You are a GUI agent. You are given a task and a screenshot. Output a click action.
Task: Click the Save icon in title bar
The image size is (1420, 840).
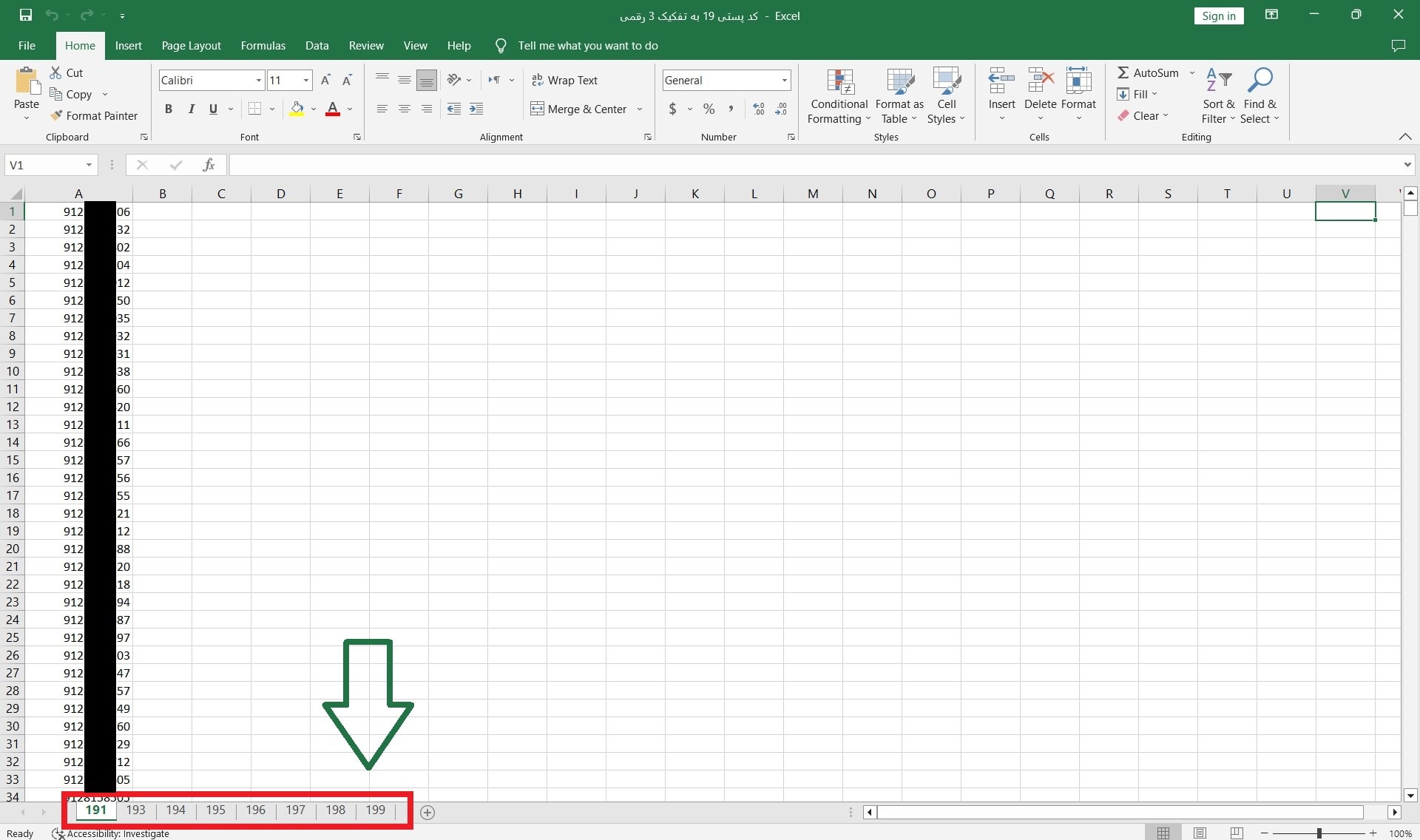click(x=26, y=15)
